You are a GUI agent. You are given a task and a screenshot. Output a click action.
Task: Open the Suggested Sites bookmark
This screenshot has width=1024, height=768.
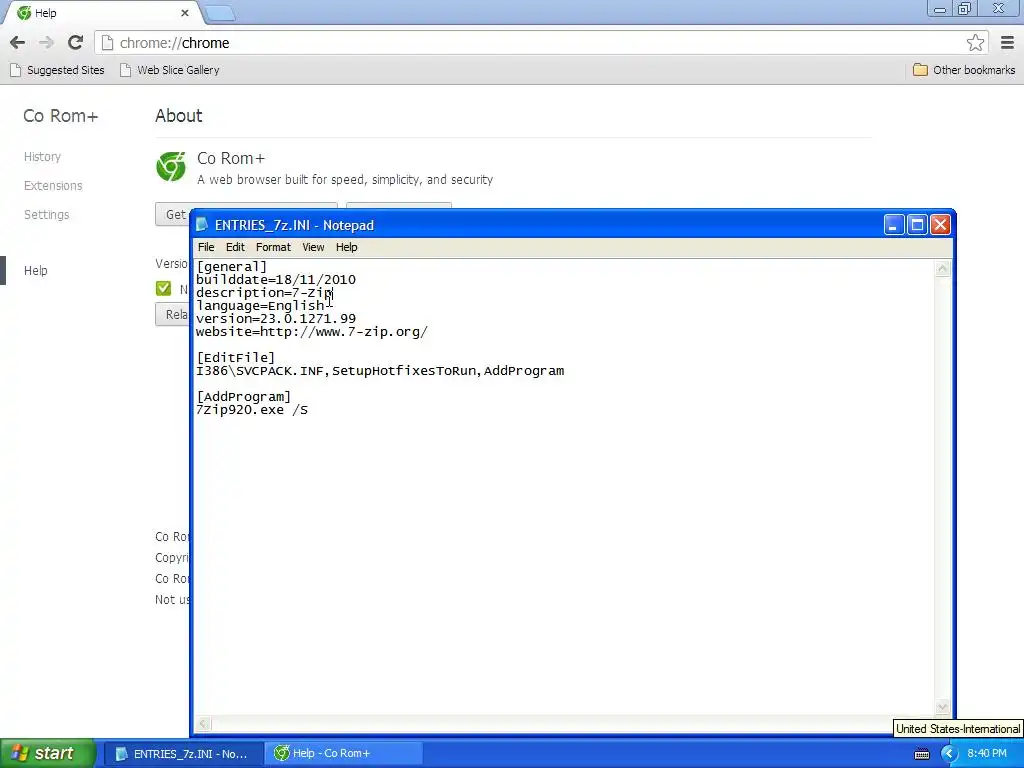[x=57, y=70]
